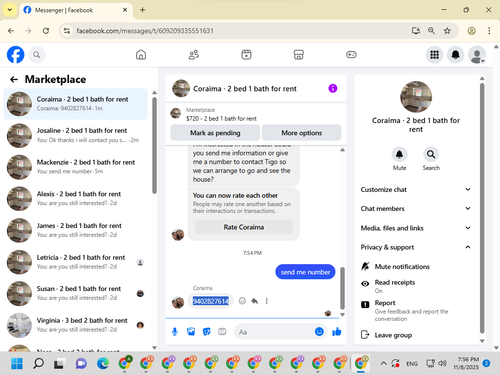
Task: Record a voice clip with microphone icon
Action: click(175, 332)
